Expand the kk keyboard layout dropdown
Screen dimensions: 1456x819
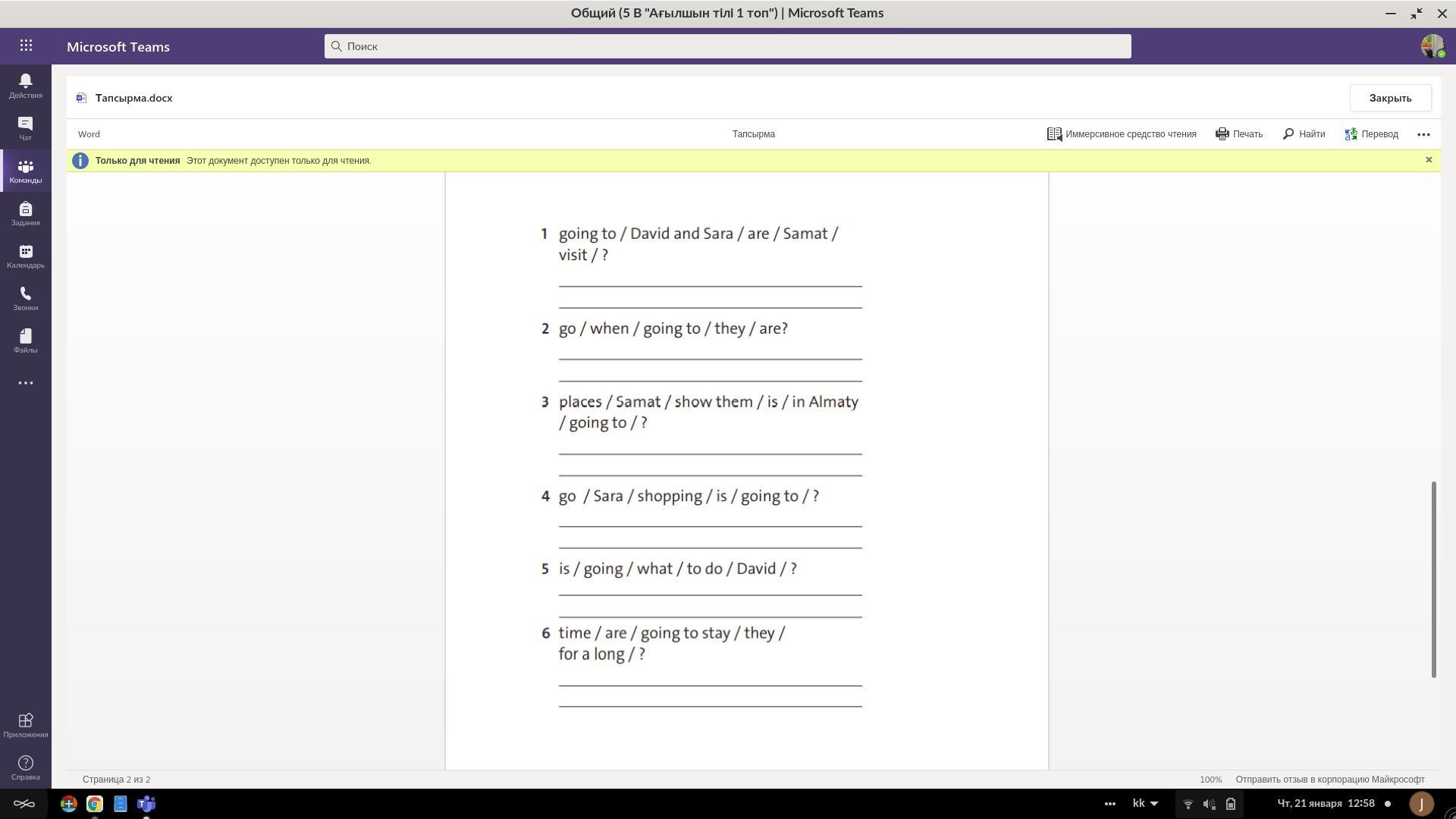(x=1145, y=803)
